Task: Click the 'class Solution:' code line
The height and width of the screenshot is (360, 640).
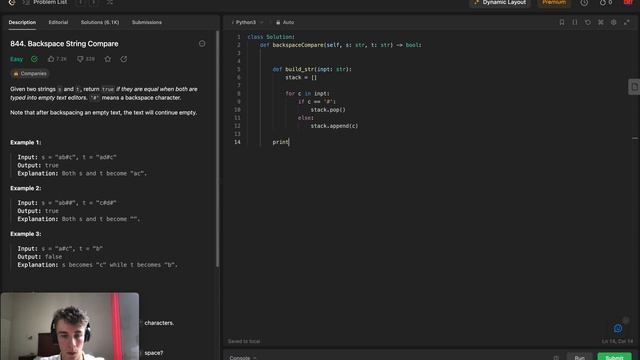Action: [x=271, y=37]
